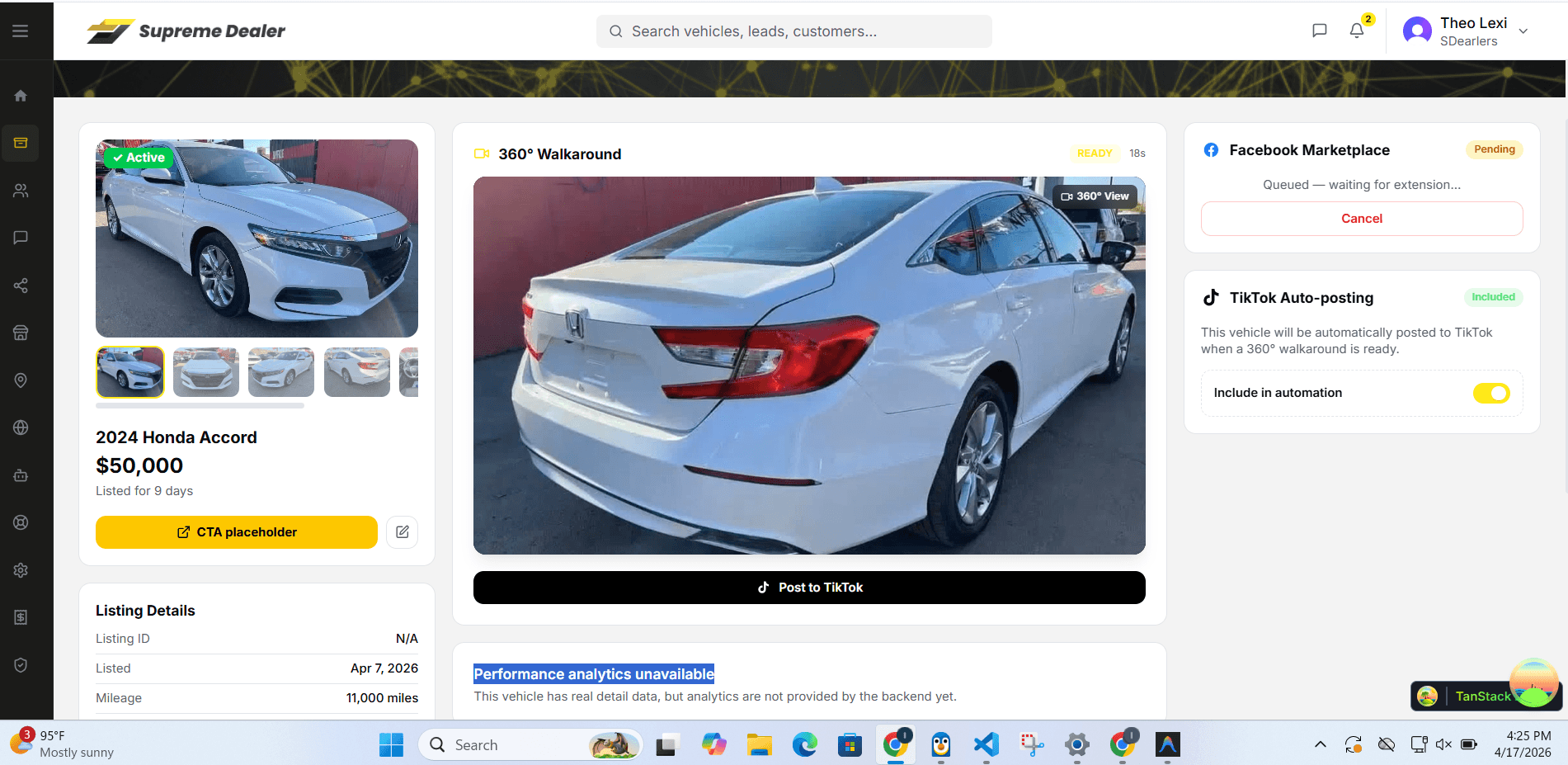Click the thumbnail strip horizontal scrollbar
The width and height of the screenshot is (1568, 765).
(x=200, y=405)
